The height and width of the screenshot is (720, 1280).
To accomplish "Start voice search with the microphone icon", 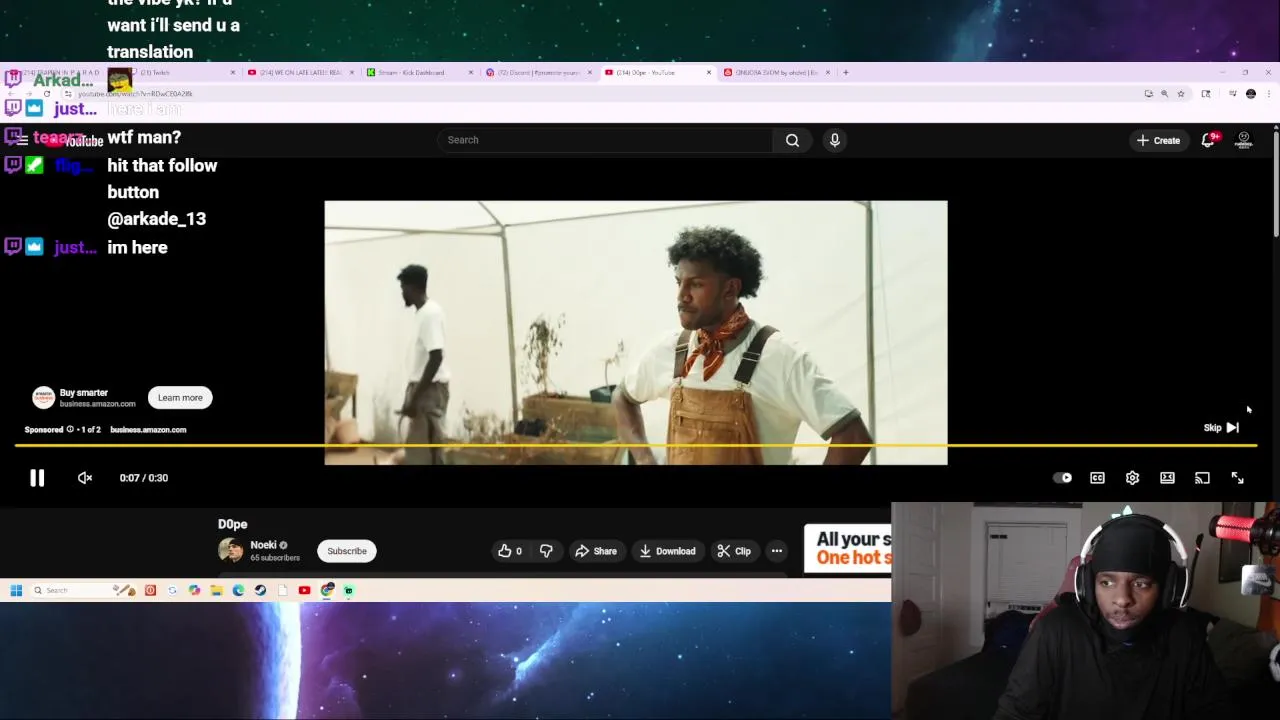I will pos(834,140).
